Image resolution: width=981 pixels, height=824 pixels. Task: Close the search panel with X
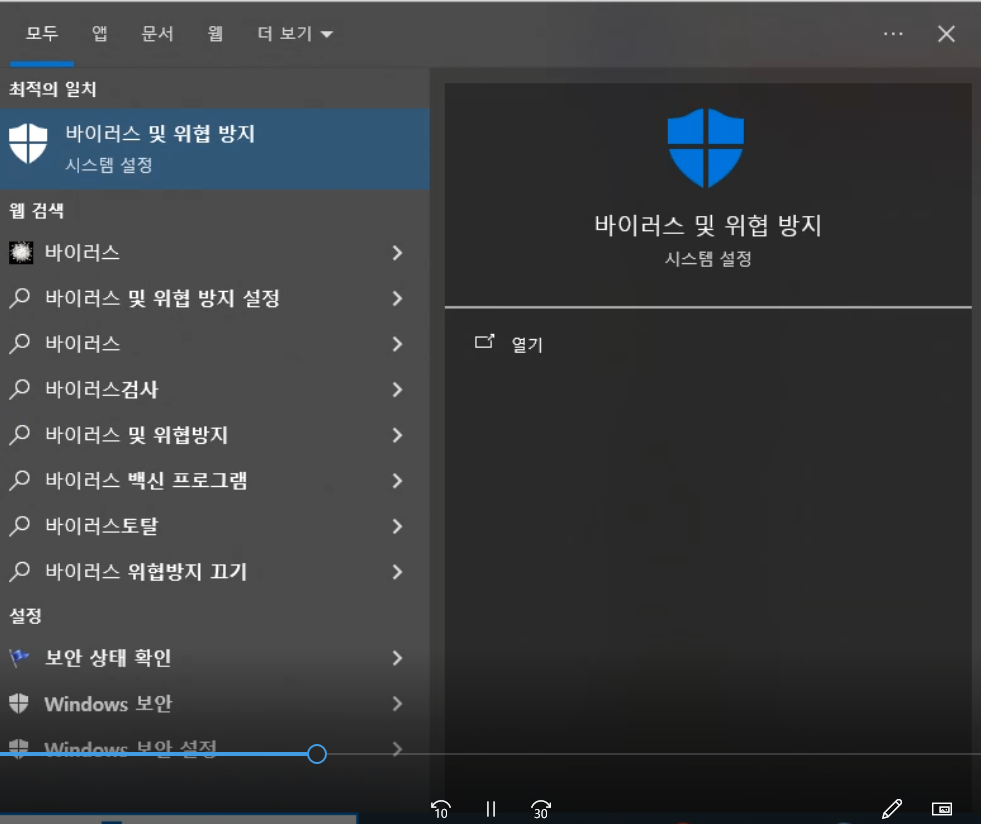pos(946,34)
